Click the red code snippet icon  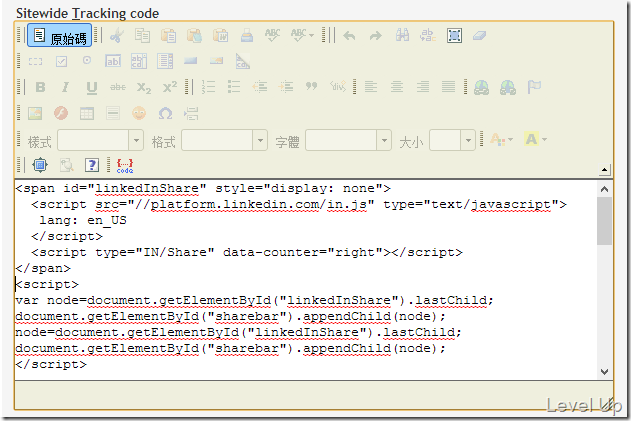[125, 165]
